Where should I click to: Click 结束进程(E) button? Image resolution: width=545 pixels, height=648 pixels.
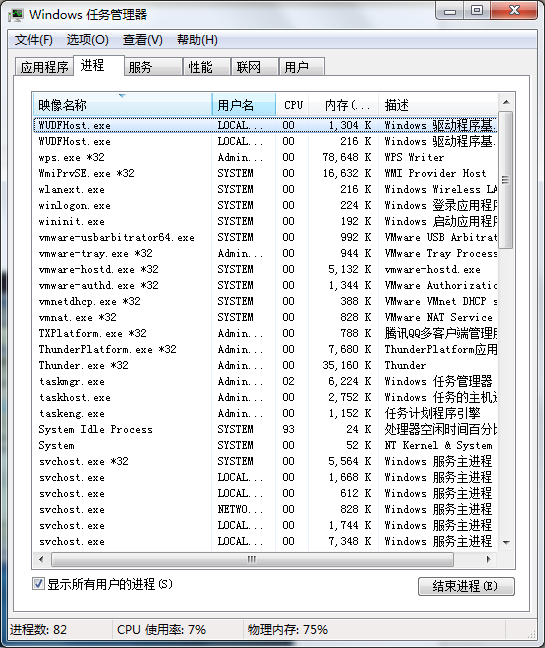[x=466, y=586]
